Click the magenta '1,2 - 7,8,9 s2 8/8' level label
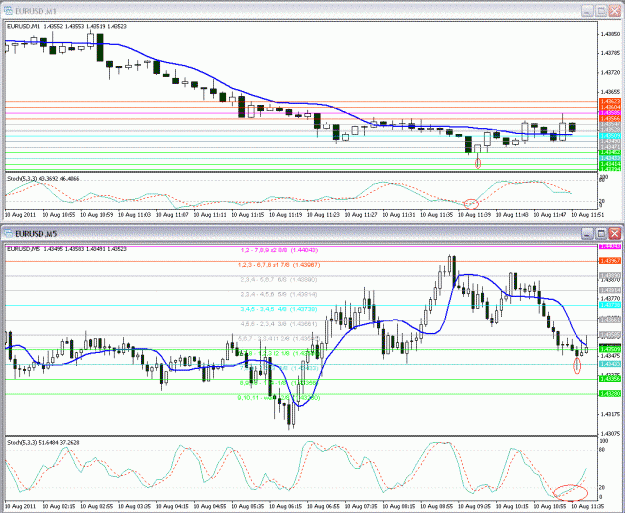 [279, 250]
